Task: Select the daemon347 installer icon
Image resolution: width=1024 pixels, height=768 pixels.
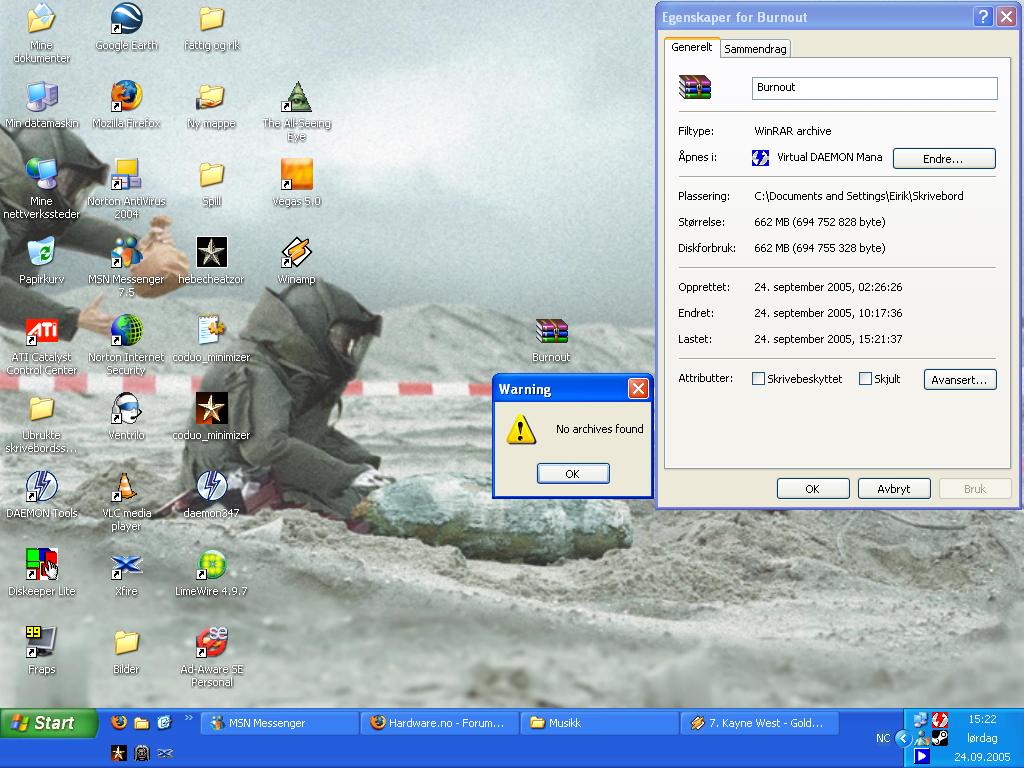Action: (212, 494)
